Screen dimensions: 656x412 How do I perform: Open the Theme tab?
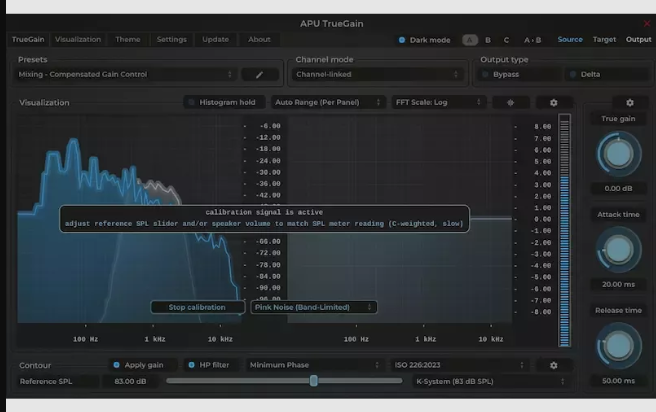pyautogui.click(x=128, y=39)
